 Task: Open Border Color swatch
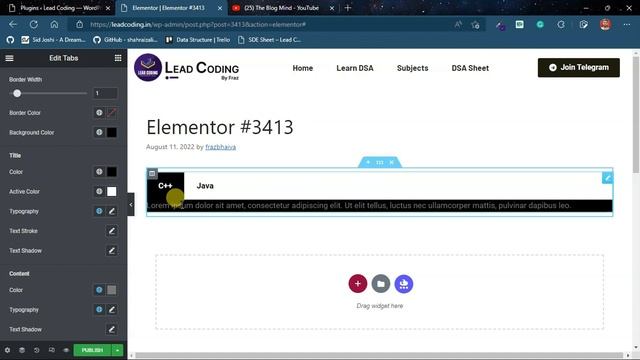[111, 112]
